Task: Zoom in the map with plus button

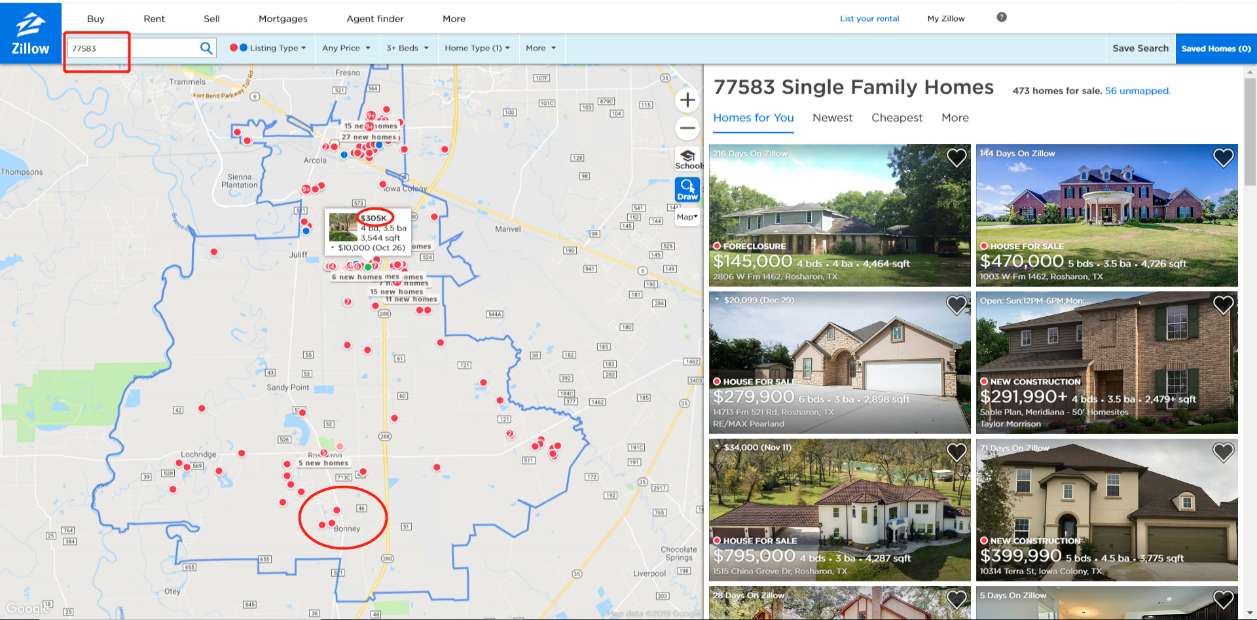Action: 687,100
